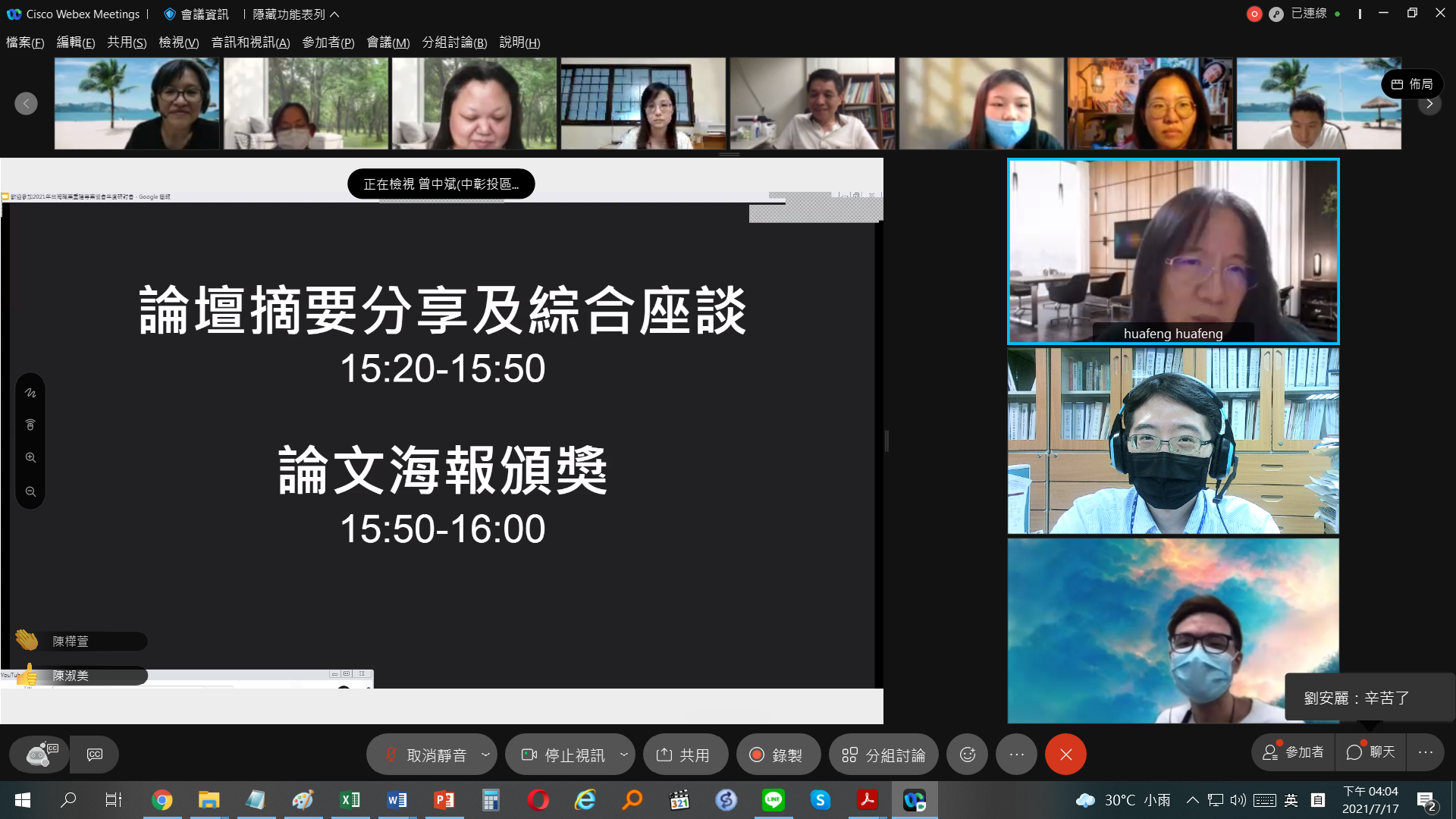The image size is (1456, 819).
Task: Show hidden system tray icons
Action: 1192,800
